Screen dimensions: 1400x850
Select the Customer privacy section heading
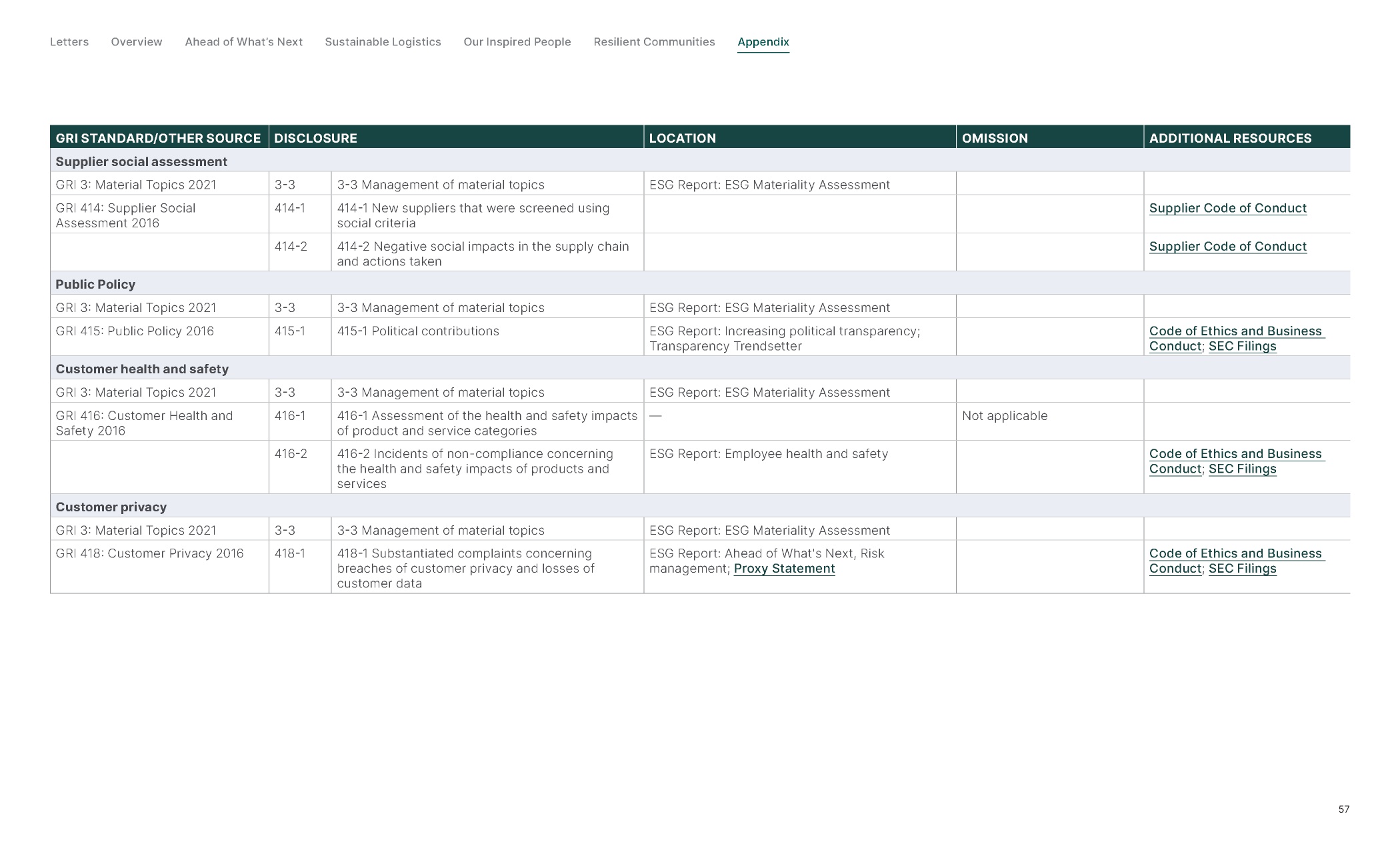pos(111,507)
